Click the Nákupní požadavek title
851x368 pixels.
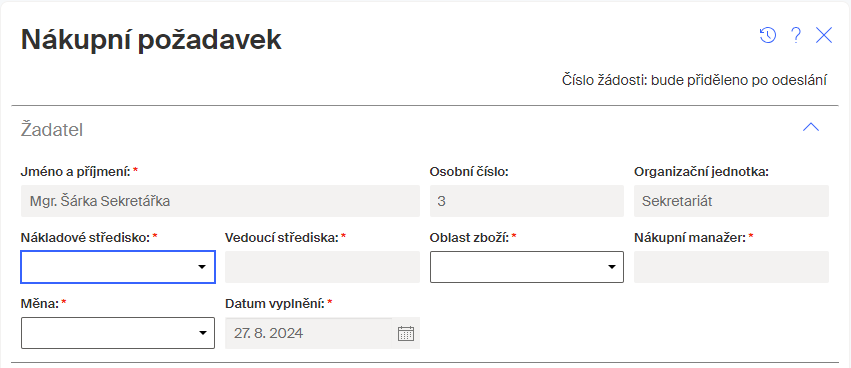pos(151,40)
